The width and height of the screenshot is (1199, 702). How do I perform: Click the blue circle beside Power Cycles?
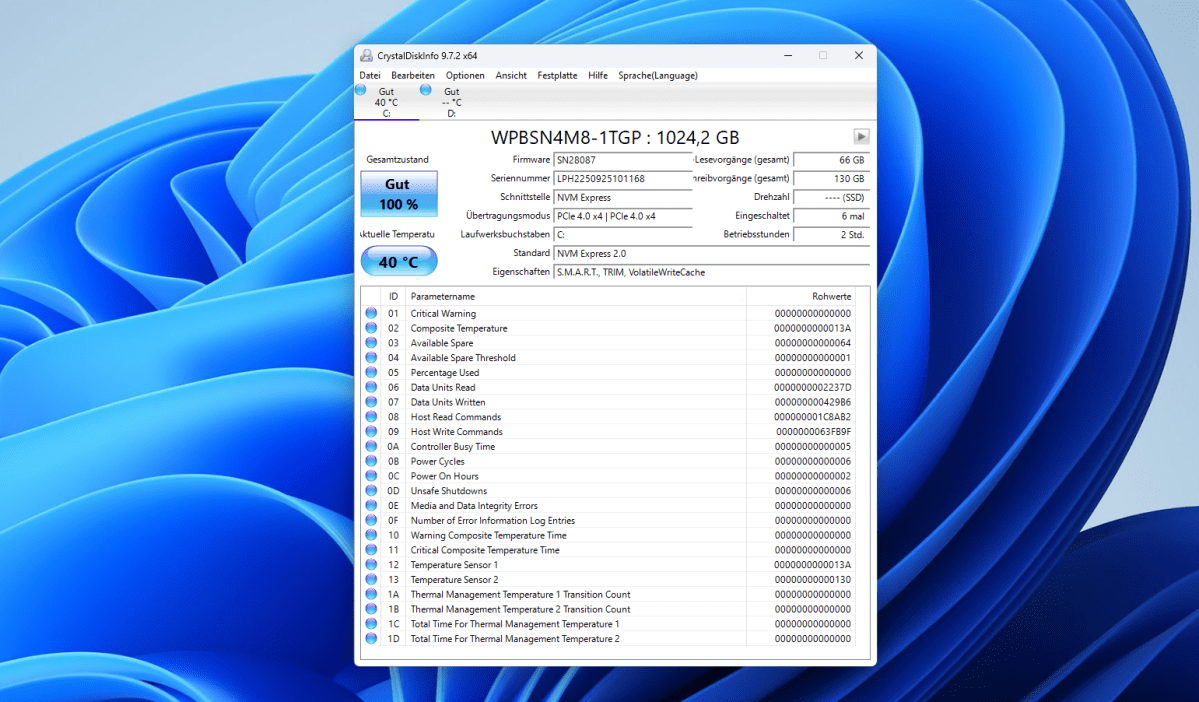[371, 461]
